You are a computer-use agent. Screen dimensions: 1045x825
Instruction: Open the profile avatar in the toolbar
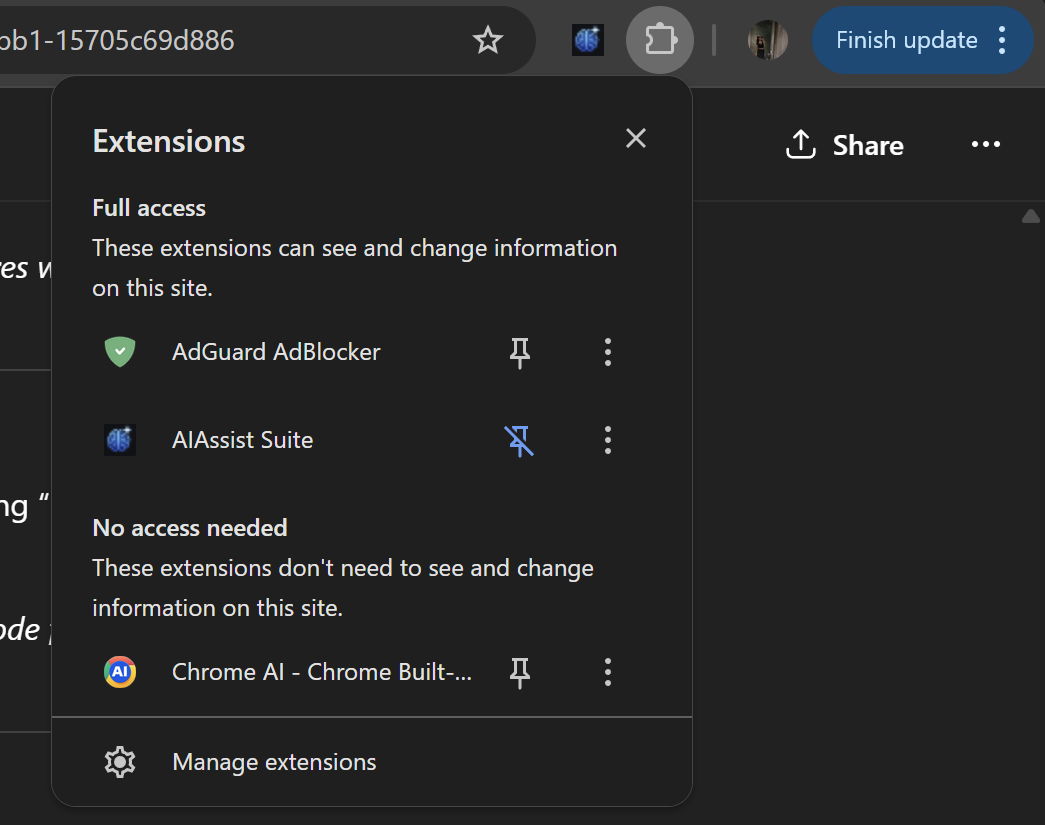pos(767,40)
